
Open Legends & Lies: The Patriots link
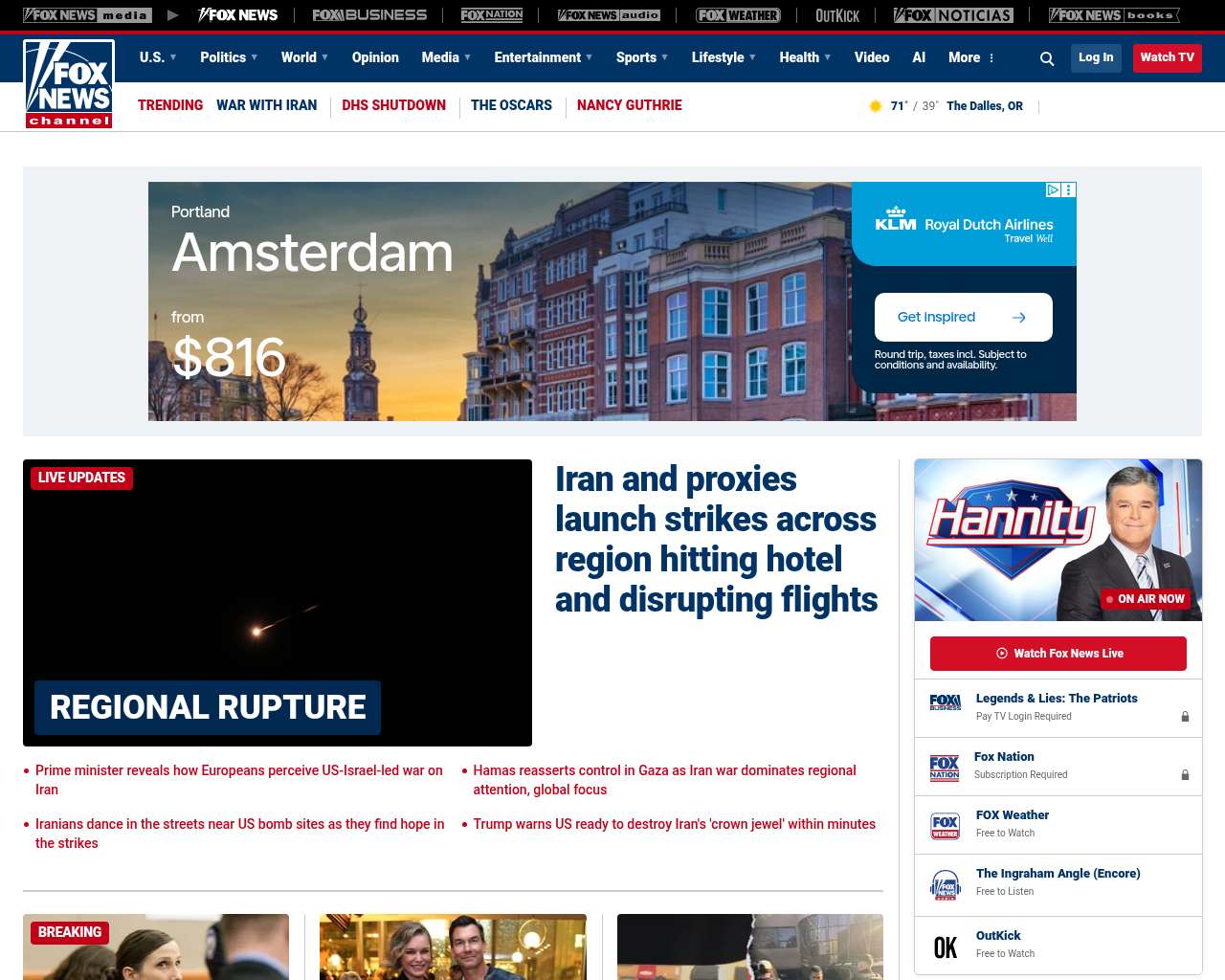[x=1057, y=699]
